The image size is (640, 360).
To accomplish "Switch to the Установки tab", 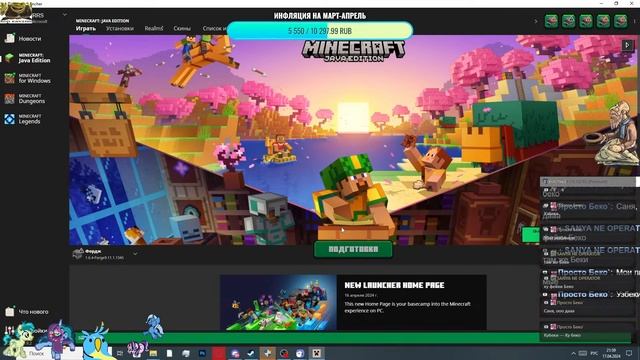I will [x=120, y=29].
